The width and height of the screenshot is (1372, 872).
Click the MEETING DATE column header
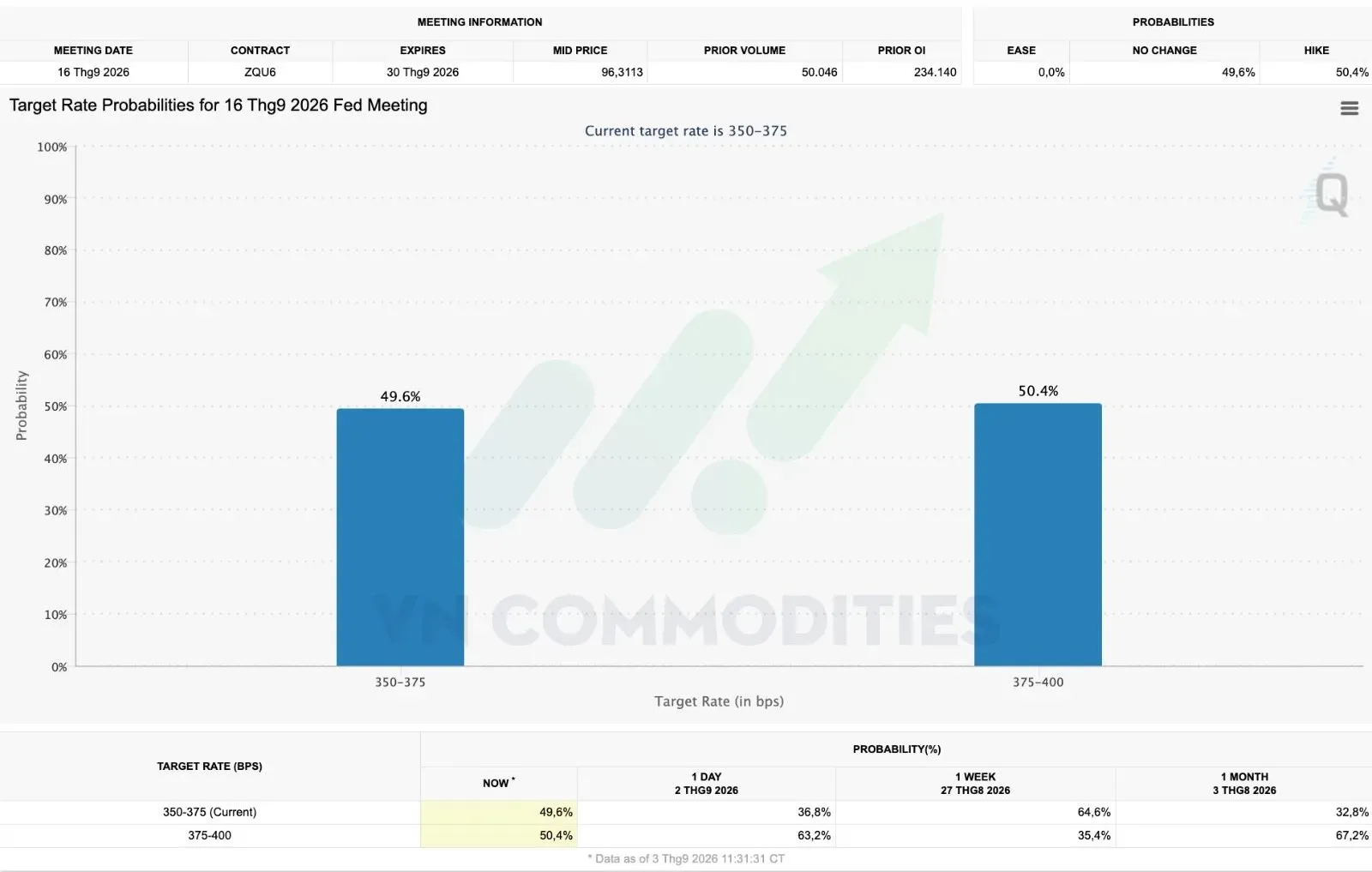coord(93,51)
